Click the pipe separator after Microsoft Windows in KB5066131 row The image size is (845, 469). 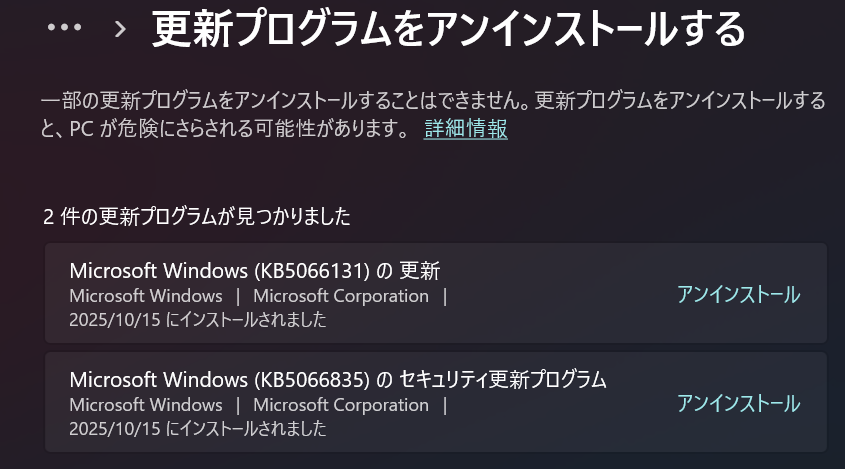click(x=238, y=296)
